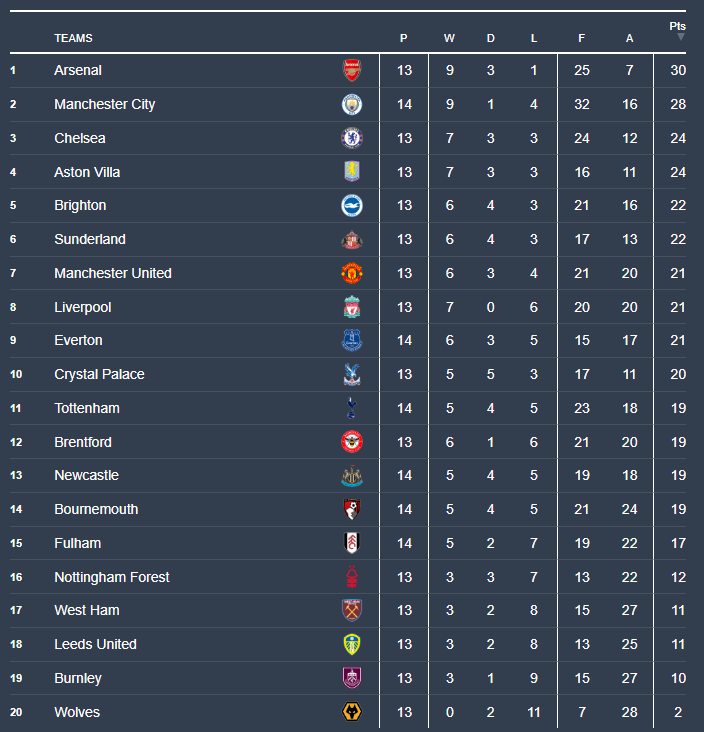Click the Everton club badge

click(351, 341)
